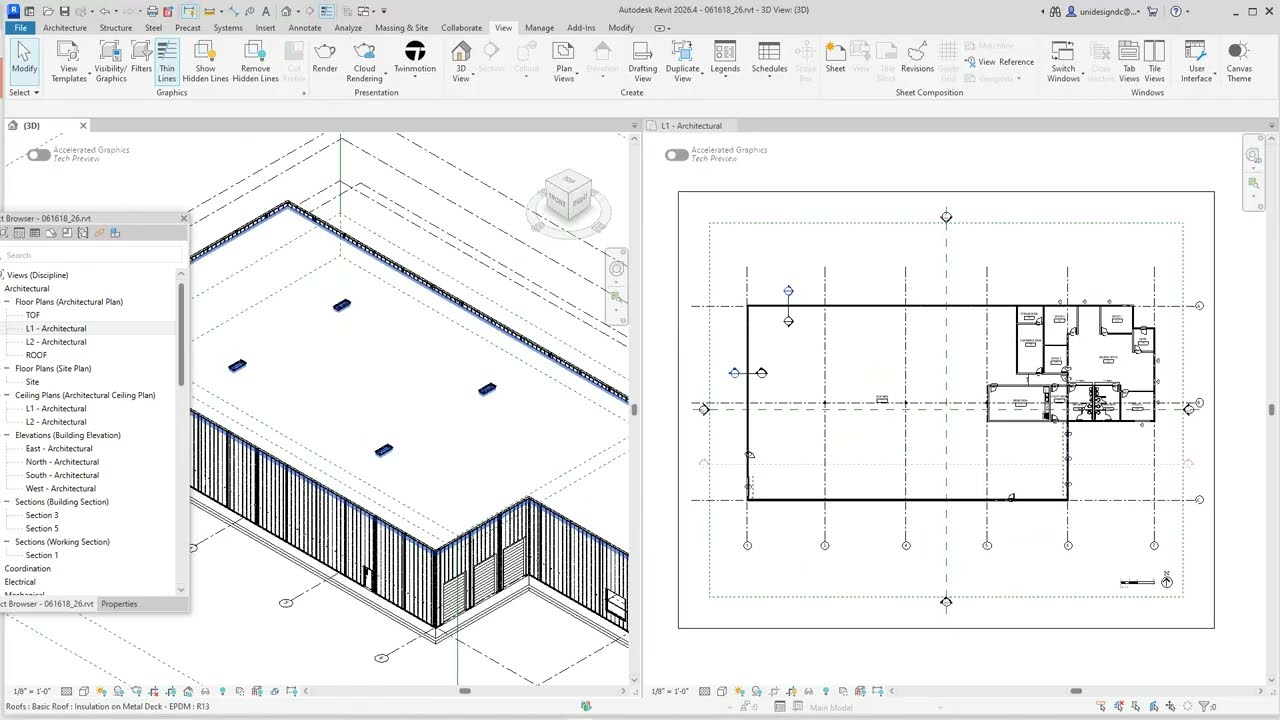
Task: Close the (3D) view tab
Action: pyautogui.click(x=83, y=125)
